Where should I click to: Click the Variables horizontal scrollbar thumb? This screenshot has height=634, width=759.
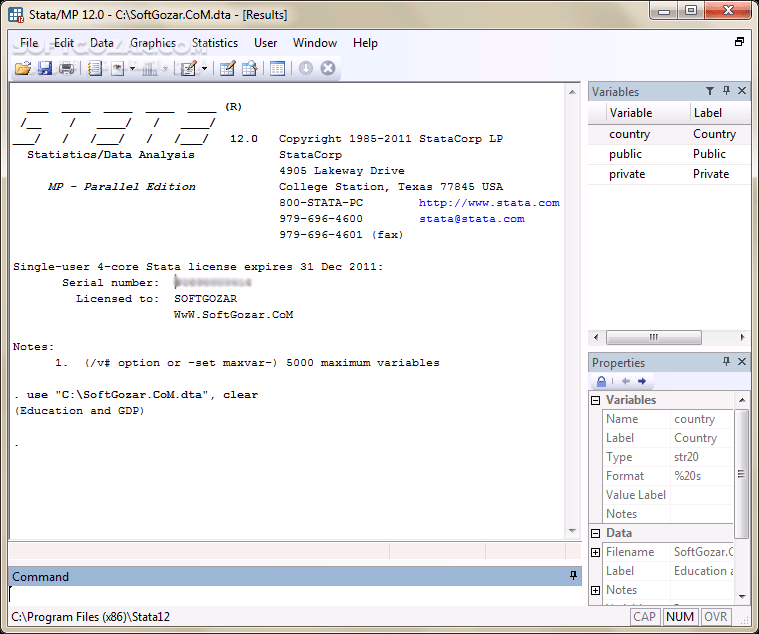pyautogui.click(x=653, y=337)
